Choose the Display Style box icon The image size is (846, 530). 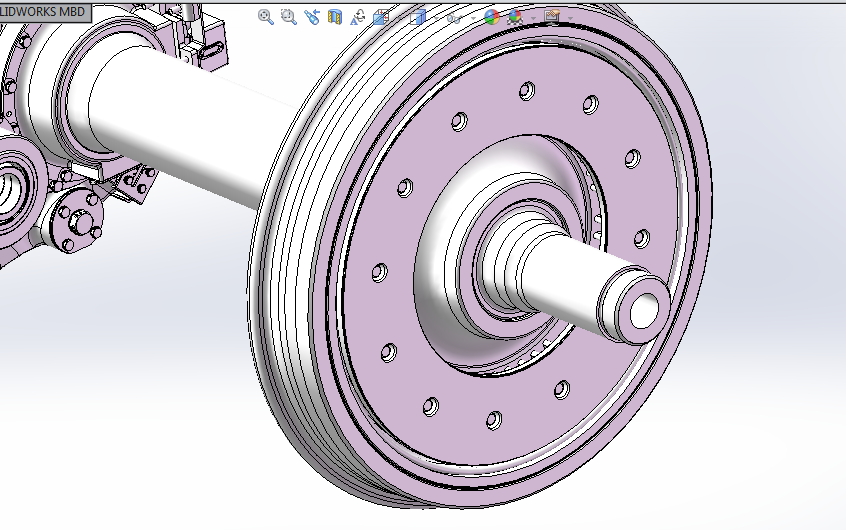[x=418, y=17]
